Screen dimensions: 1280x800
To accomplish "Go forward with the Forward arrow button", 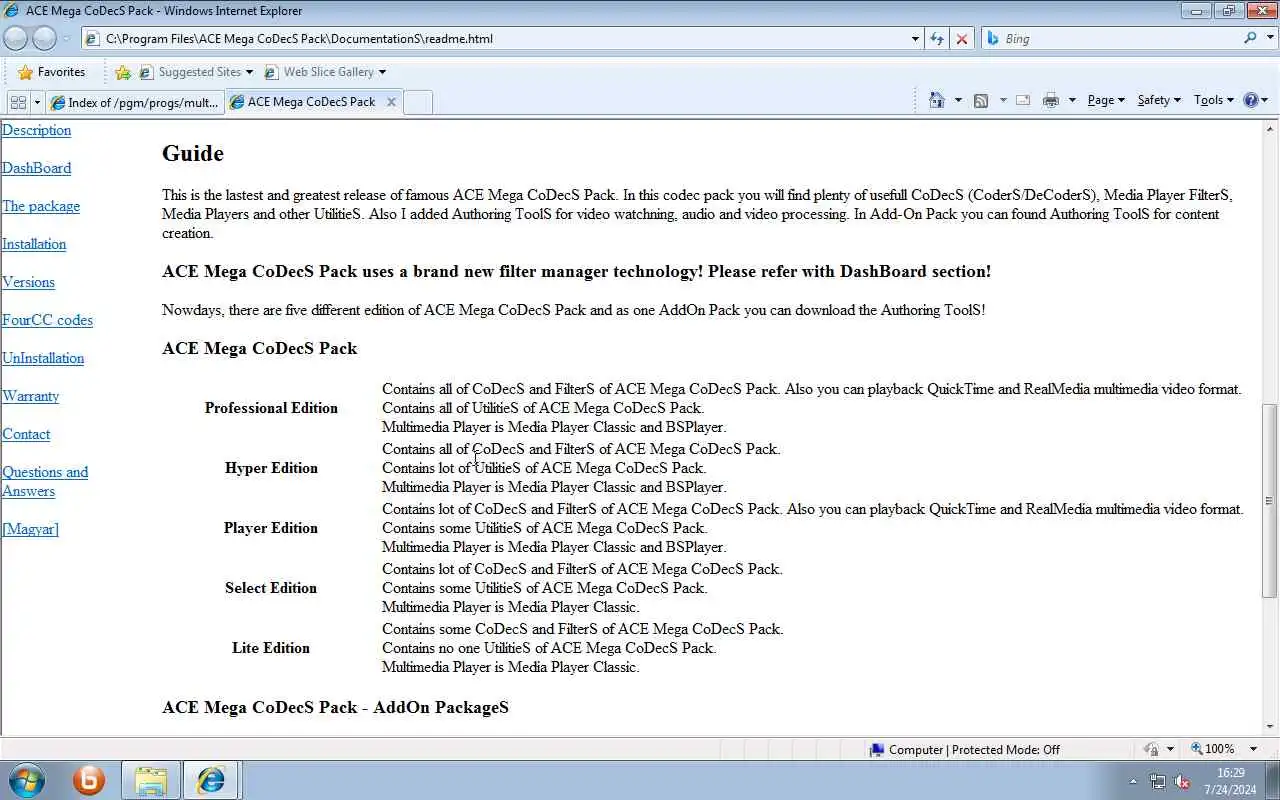I will coord(44,38).
